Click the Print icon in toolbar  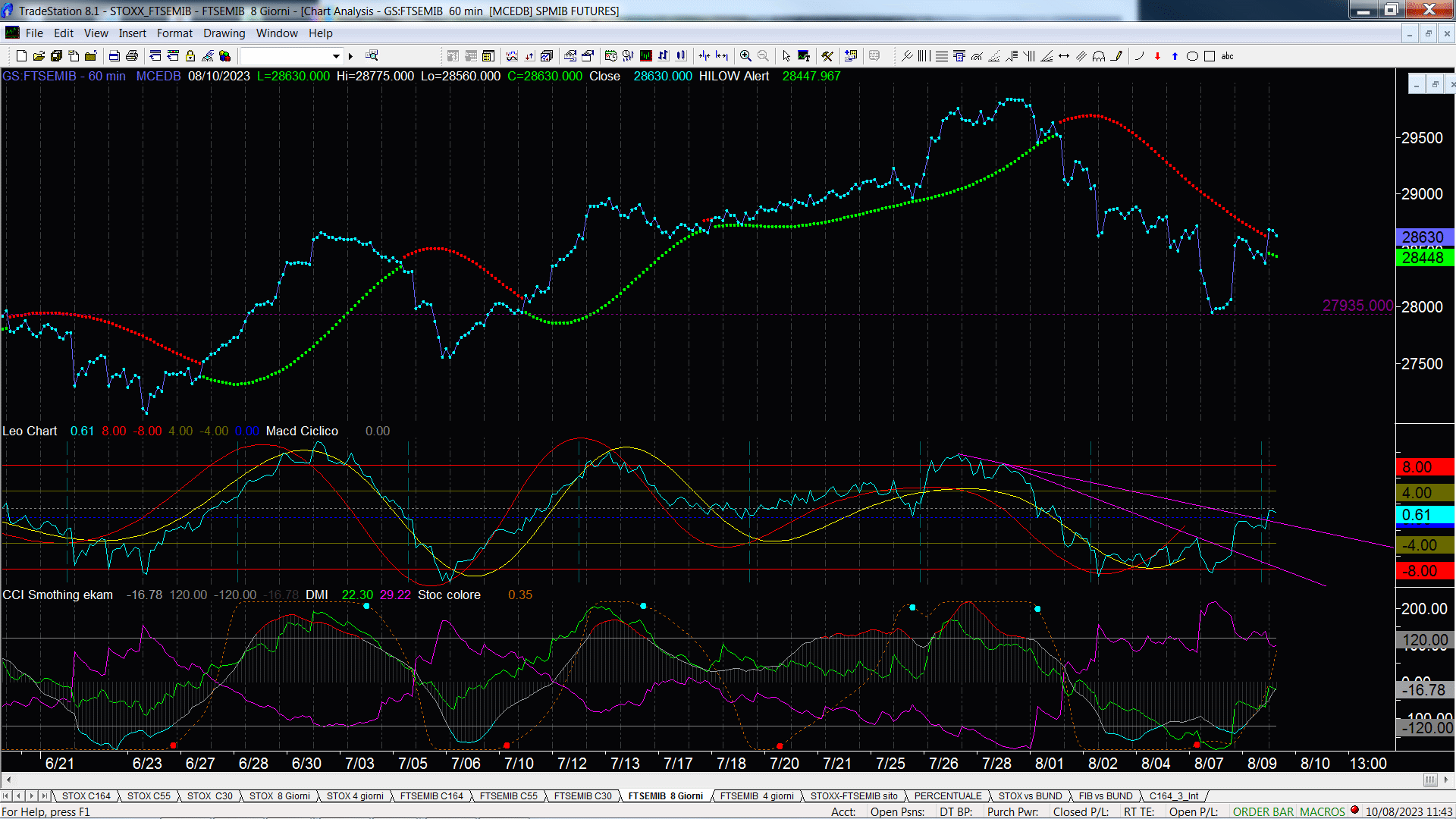click(132, 55)
